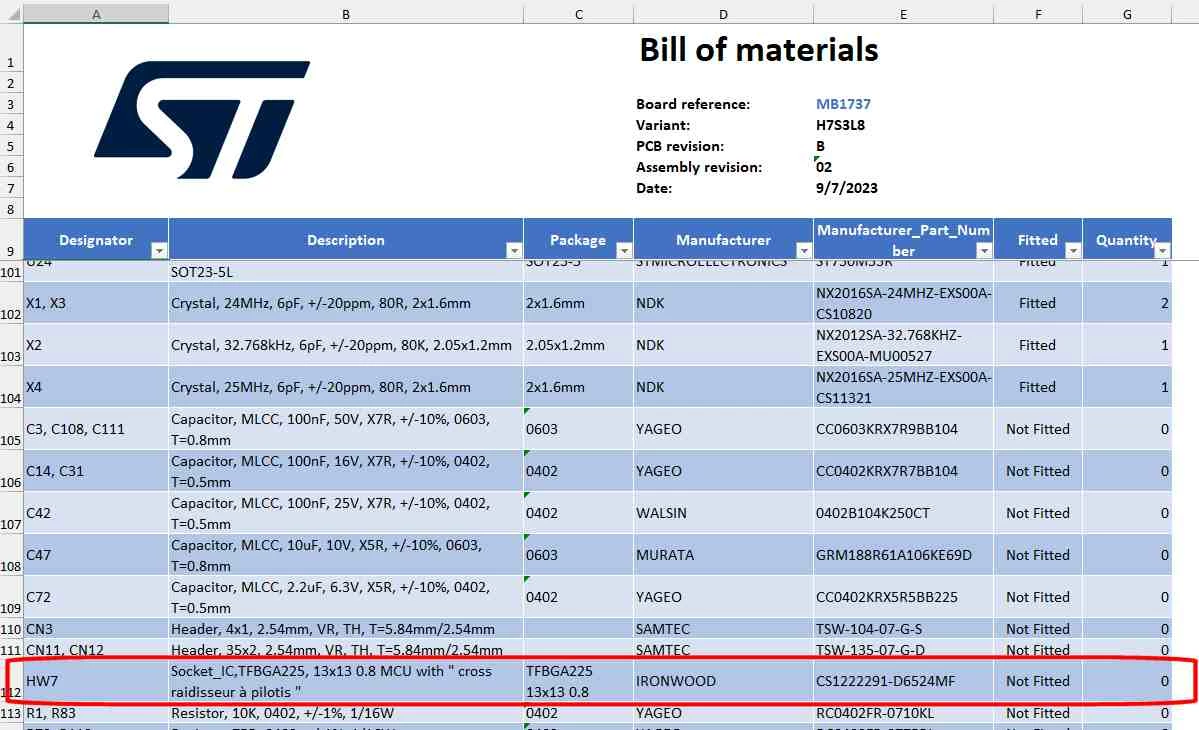Select the IRONWOOD manufacturer cell
The image size is (1199, 730).
click(x=723, y=681)
